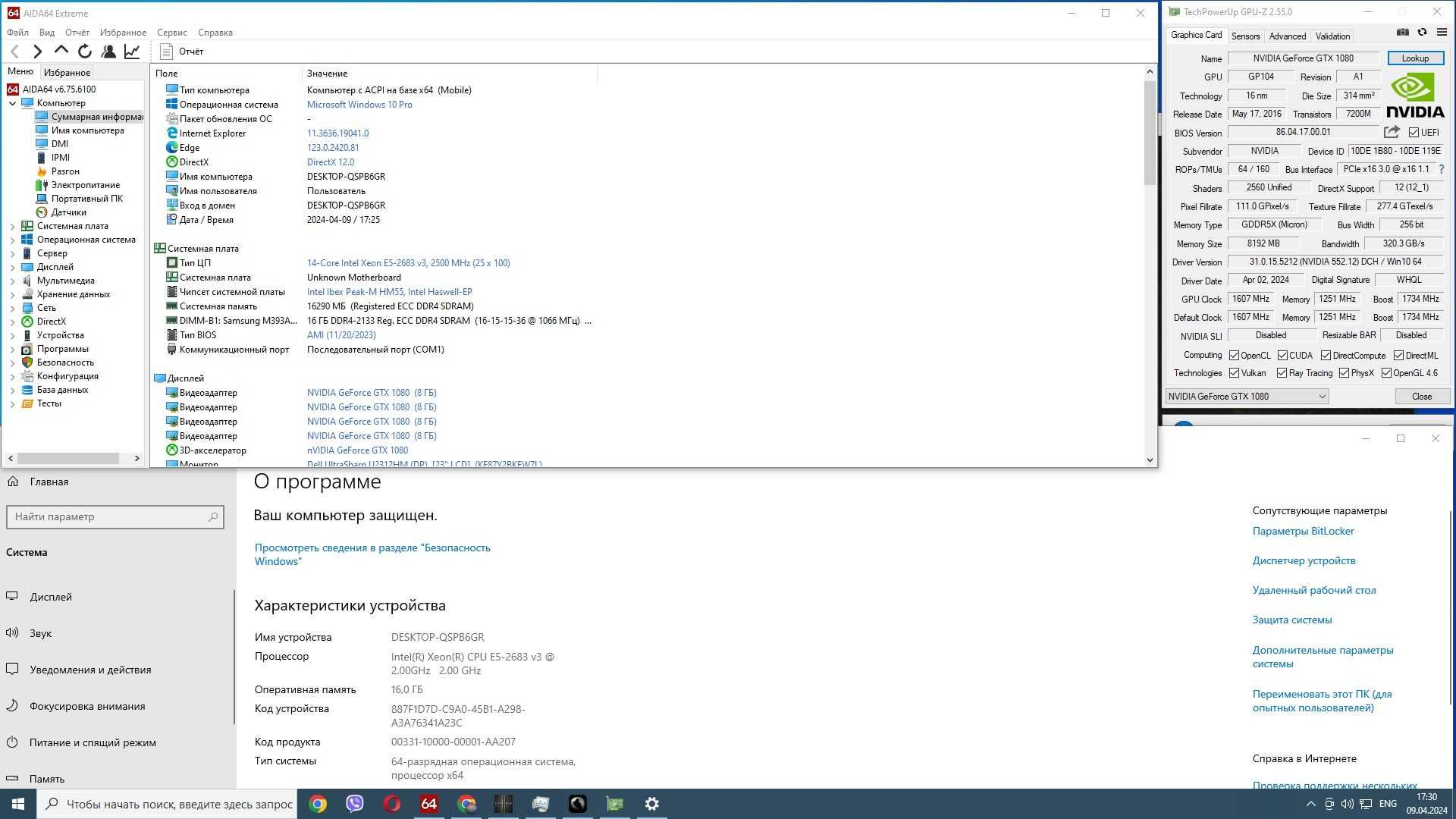Viewport: 1456px width, 819px height.
Task: Open GPU-Z taskbar icon
Action: tap(615, 804)
